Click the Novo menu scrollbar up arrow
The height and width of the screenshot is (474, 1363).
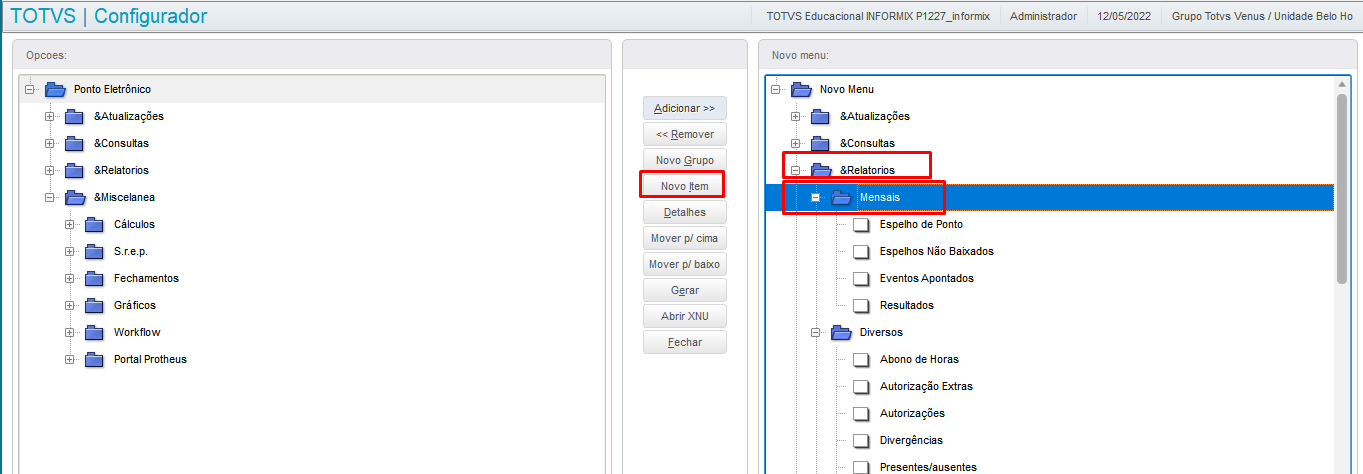[1343, 84]
